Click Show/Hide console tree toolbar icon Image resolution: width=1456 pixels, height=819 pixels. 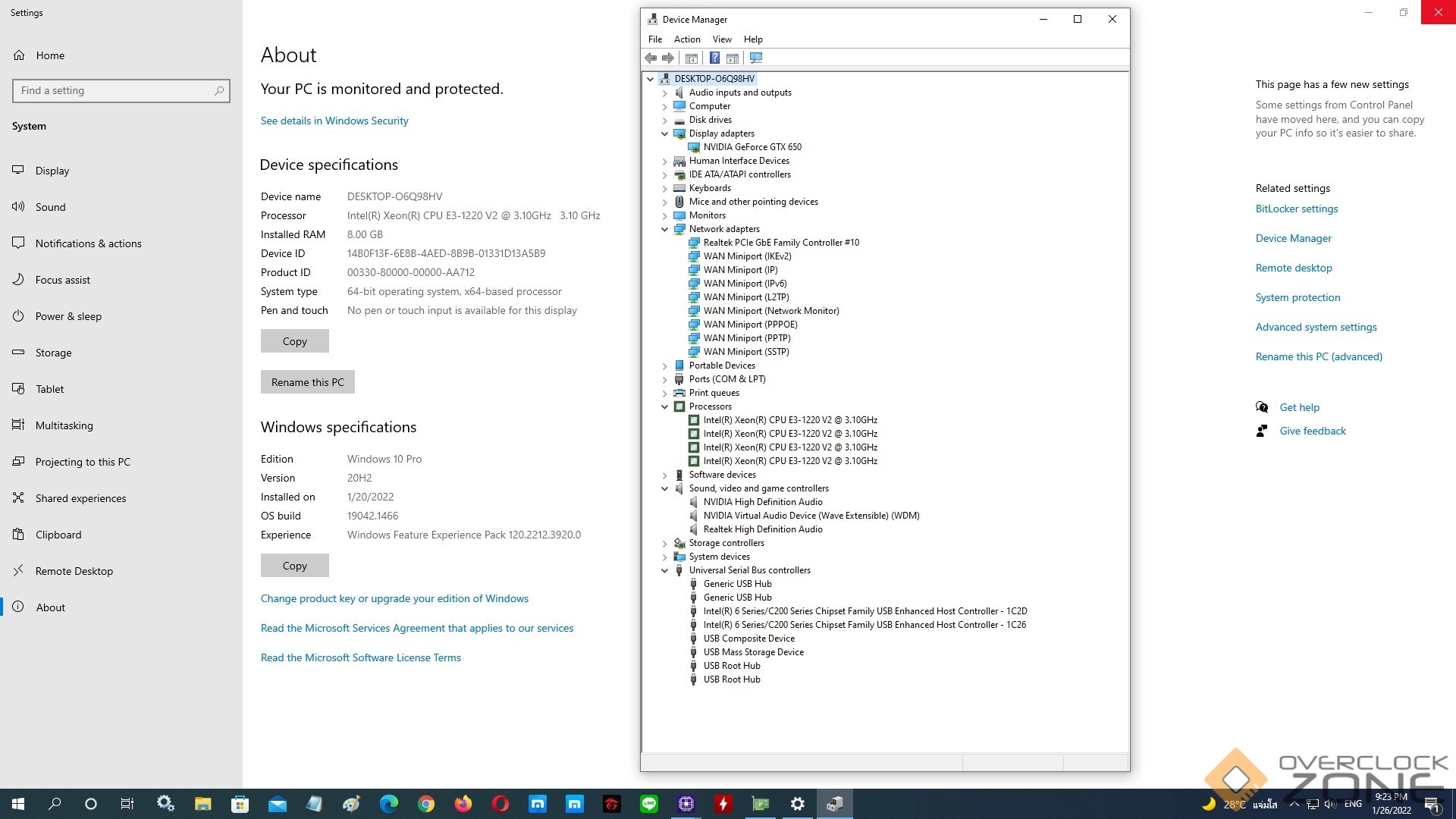pos(692,58)
